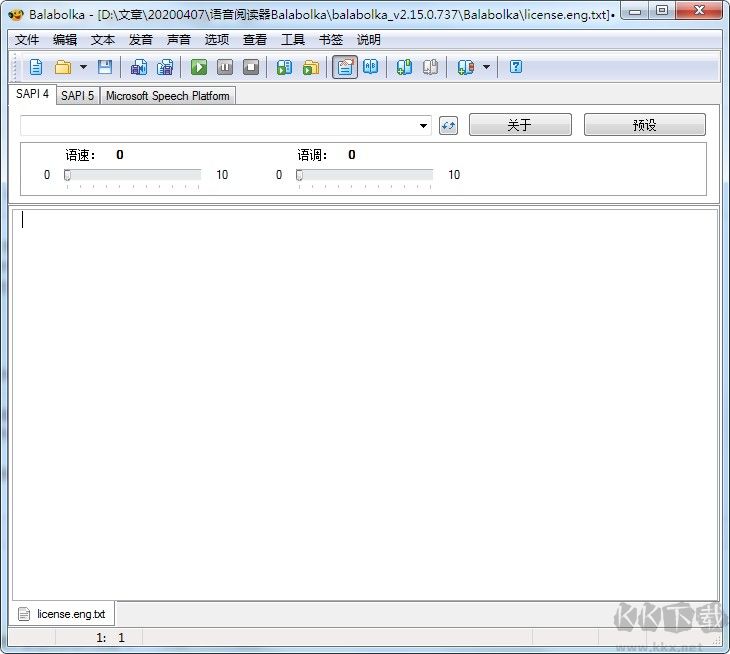The width and height of the screenshot is (730, 654).
Task: Save the document with the floppy disk icon
Action: coord(105,67)
